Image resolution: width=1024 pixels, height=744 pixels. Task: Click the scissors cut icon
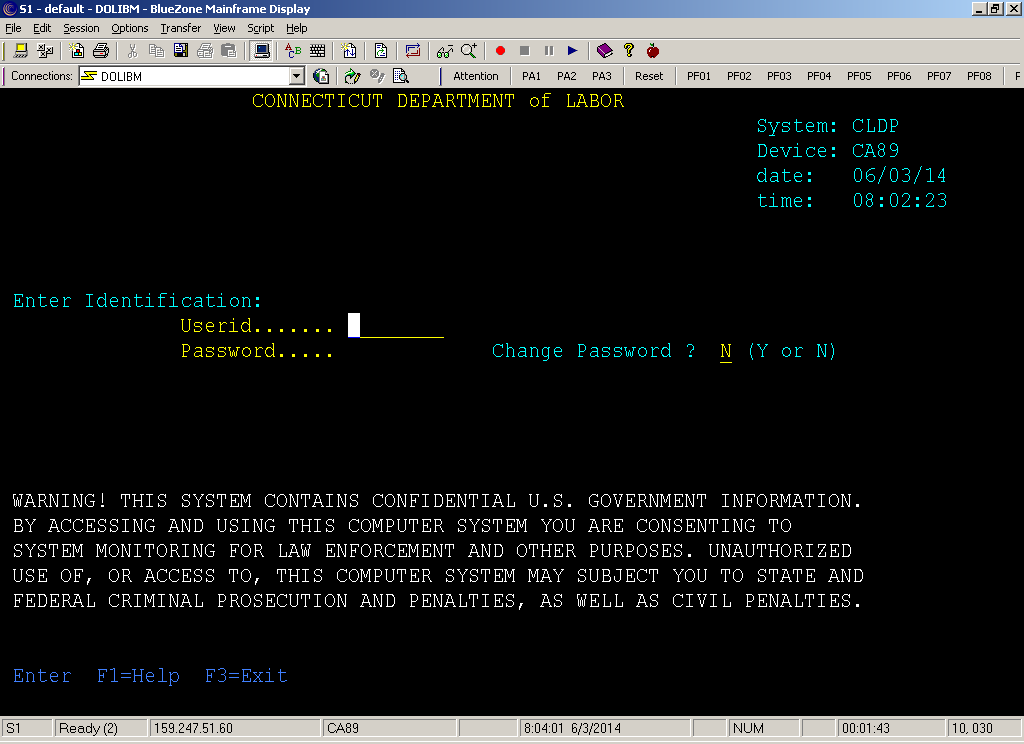[x=132, y=50]
